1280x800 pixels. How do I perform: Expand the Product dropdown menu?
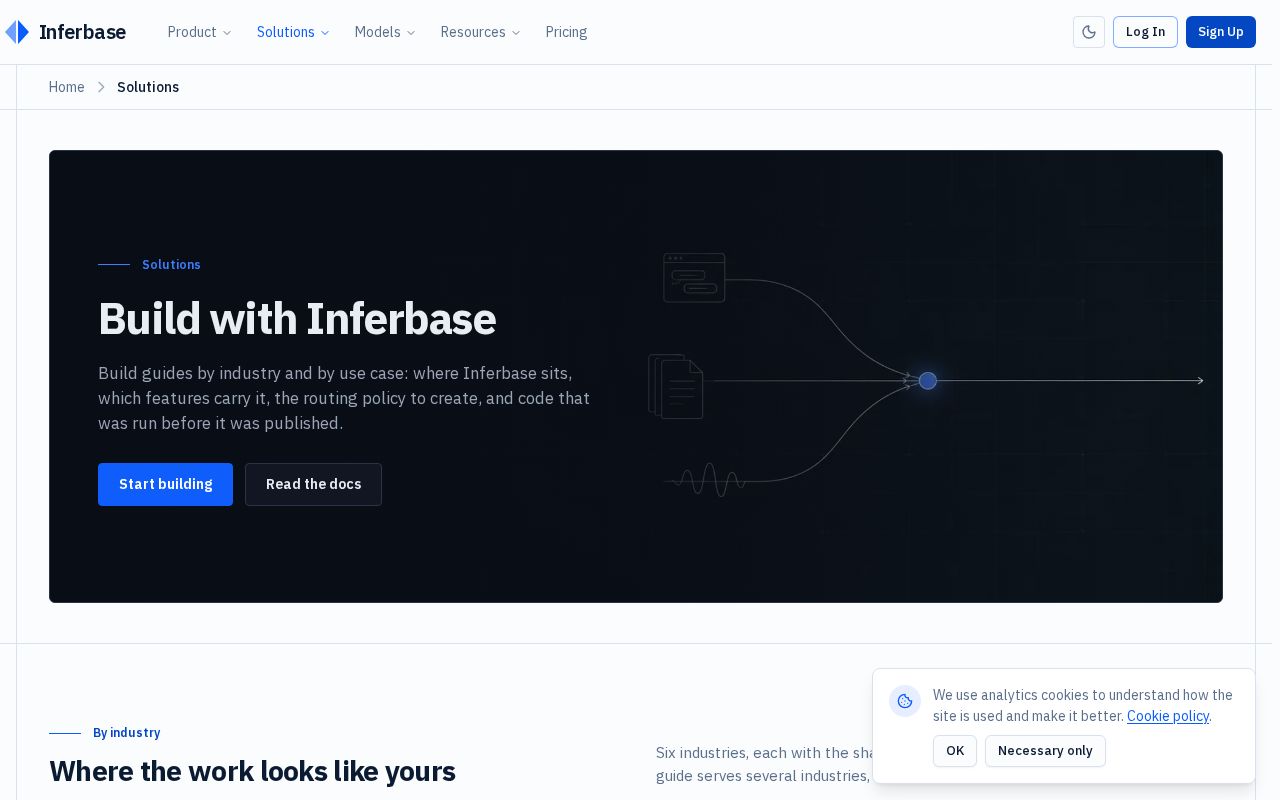pos(200,32)
